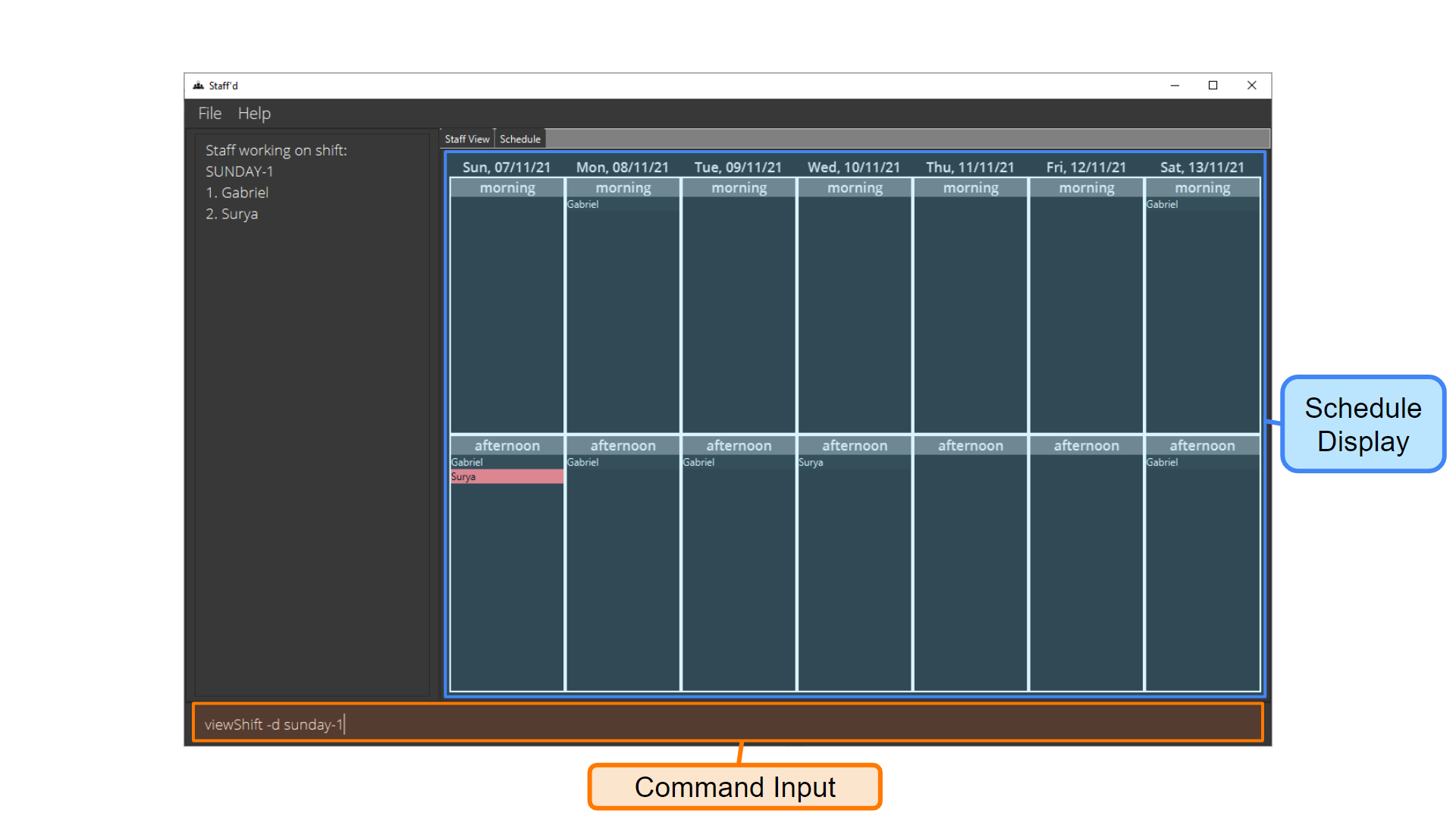Click Gabriel under Saturday afternoon shift

click(1202, 462)
